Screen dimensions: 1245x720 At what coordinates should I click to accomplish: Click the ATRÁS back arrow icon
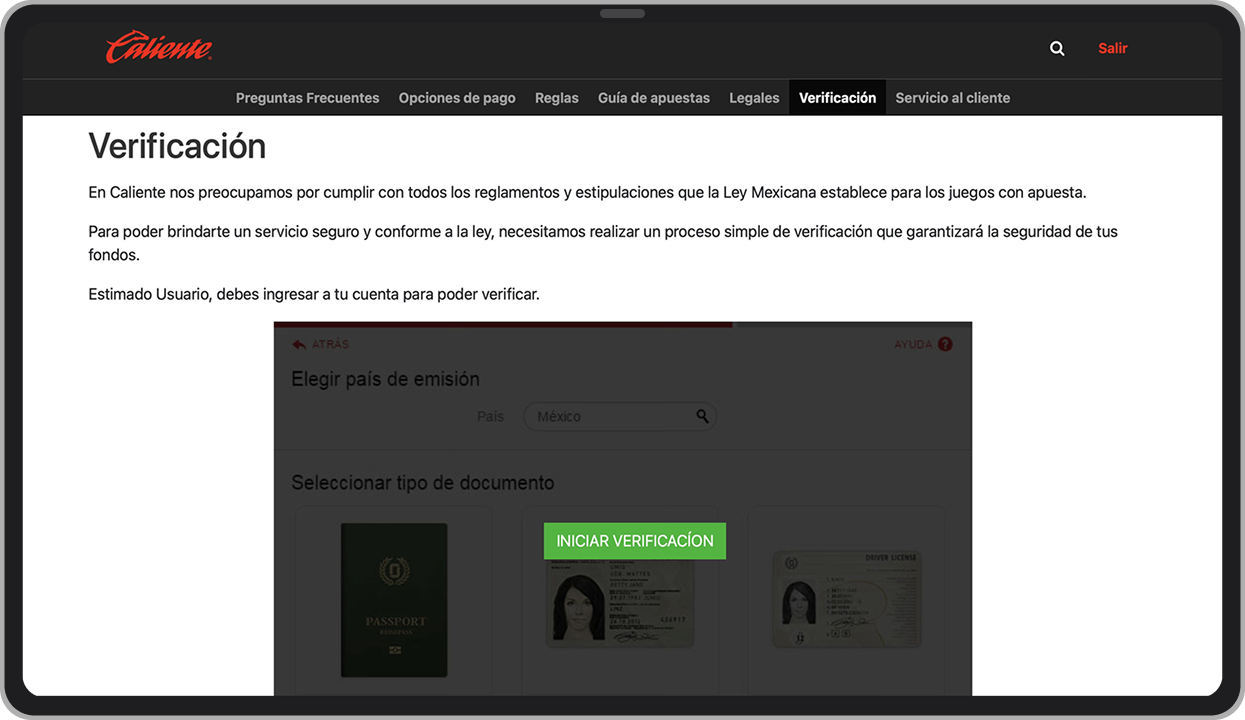(298, 343)
